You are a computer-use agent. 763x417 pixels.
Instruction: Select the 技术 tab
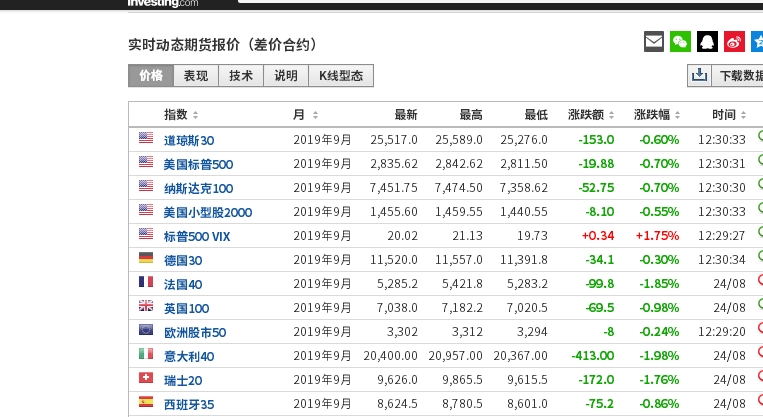[241, 76]
